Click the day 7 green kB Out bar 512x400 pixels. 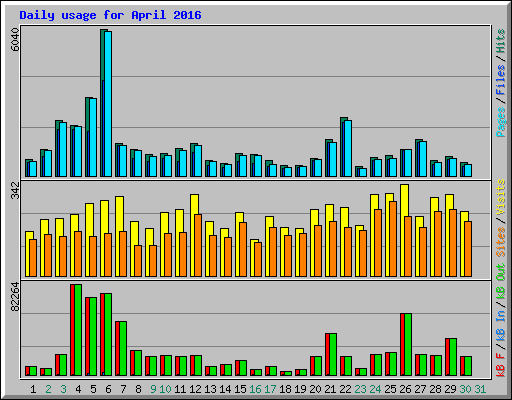[123, 348]
